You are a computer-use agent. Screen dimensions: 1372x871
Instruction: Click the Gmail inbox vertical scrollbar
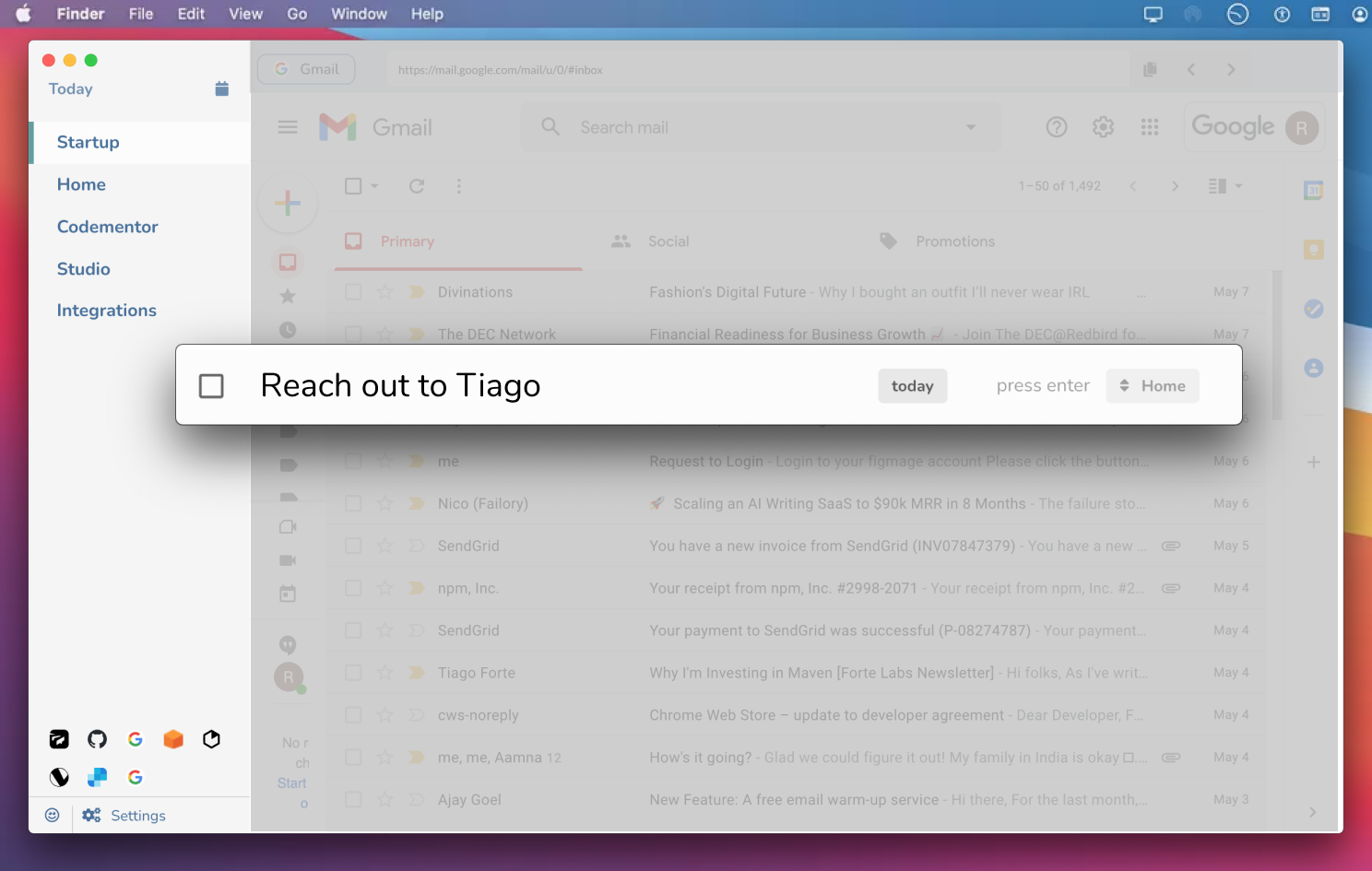point(1277,345)
